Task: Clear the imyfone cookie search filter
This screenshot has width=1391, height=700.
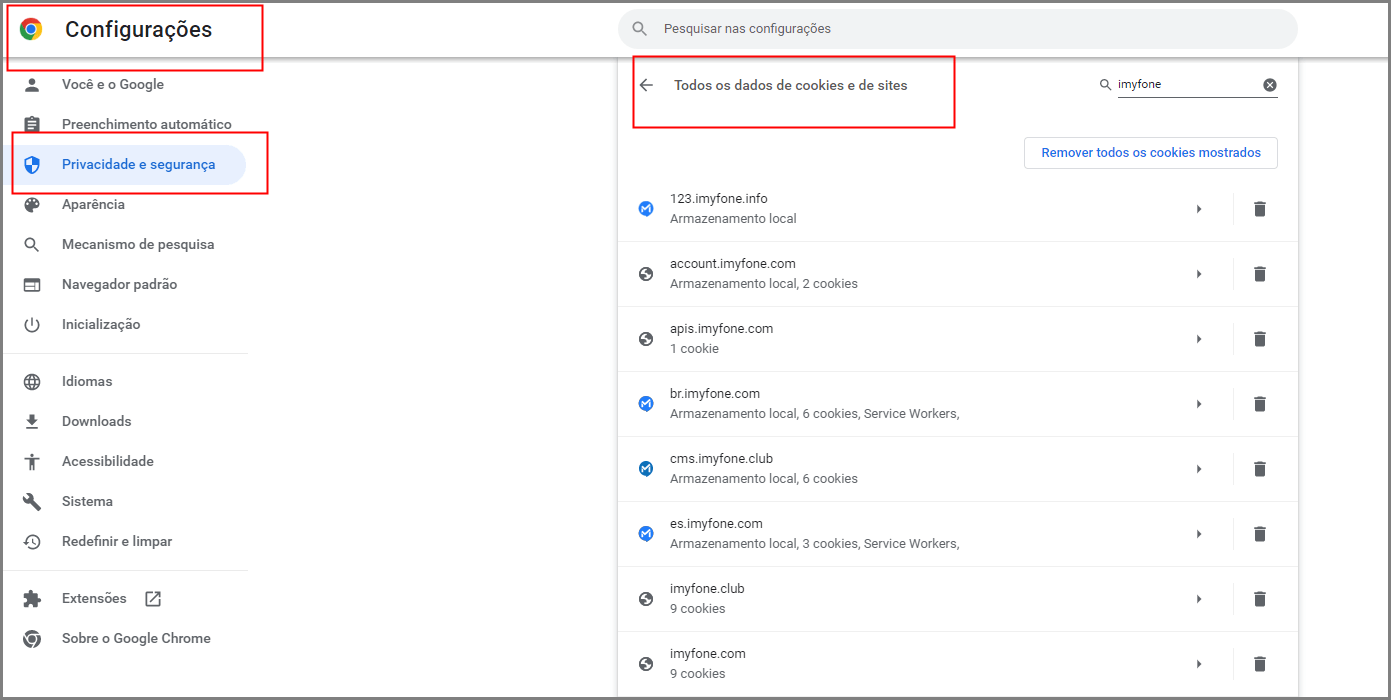Action: point(1270,85)
